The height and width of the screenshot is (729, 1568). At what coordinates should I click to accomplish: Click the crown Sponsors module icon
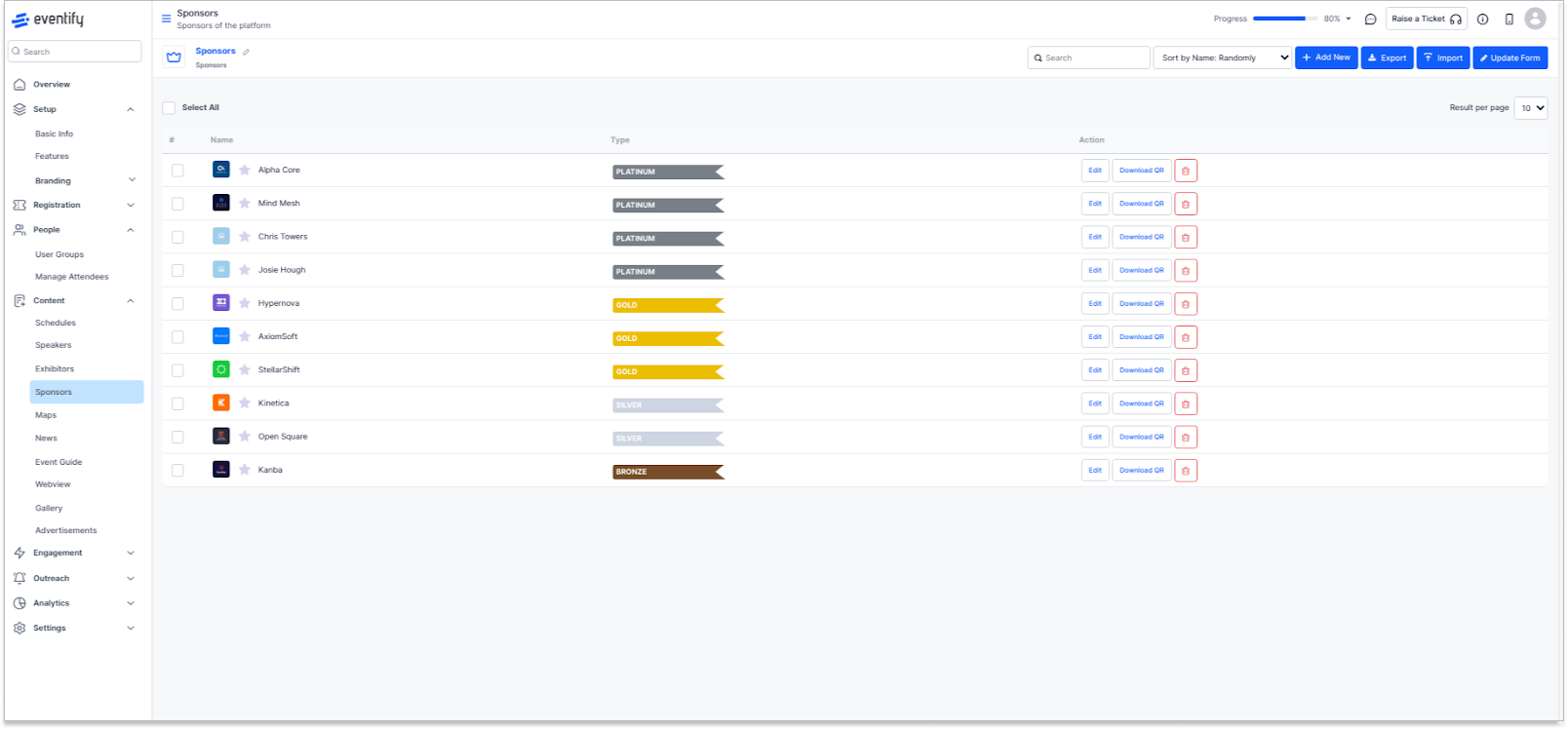coord(174,58)
